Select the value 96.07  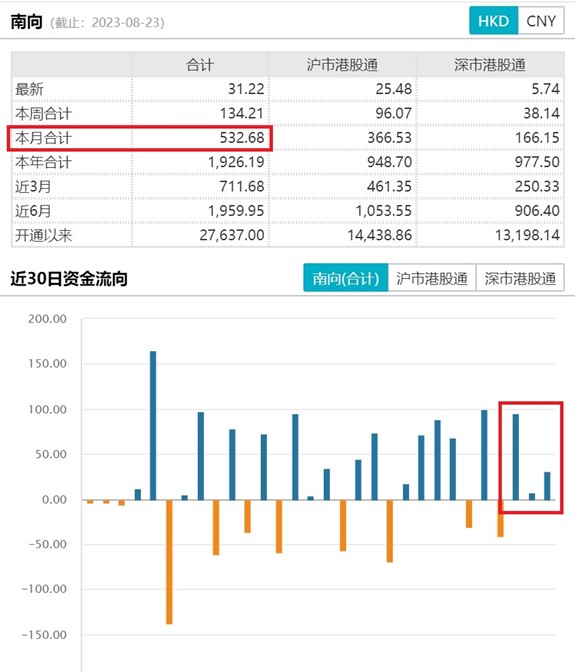394,114
